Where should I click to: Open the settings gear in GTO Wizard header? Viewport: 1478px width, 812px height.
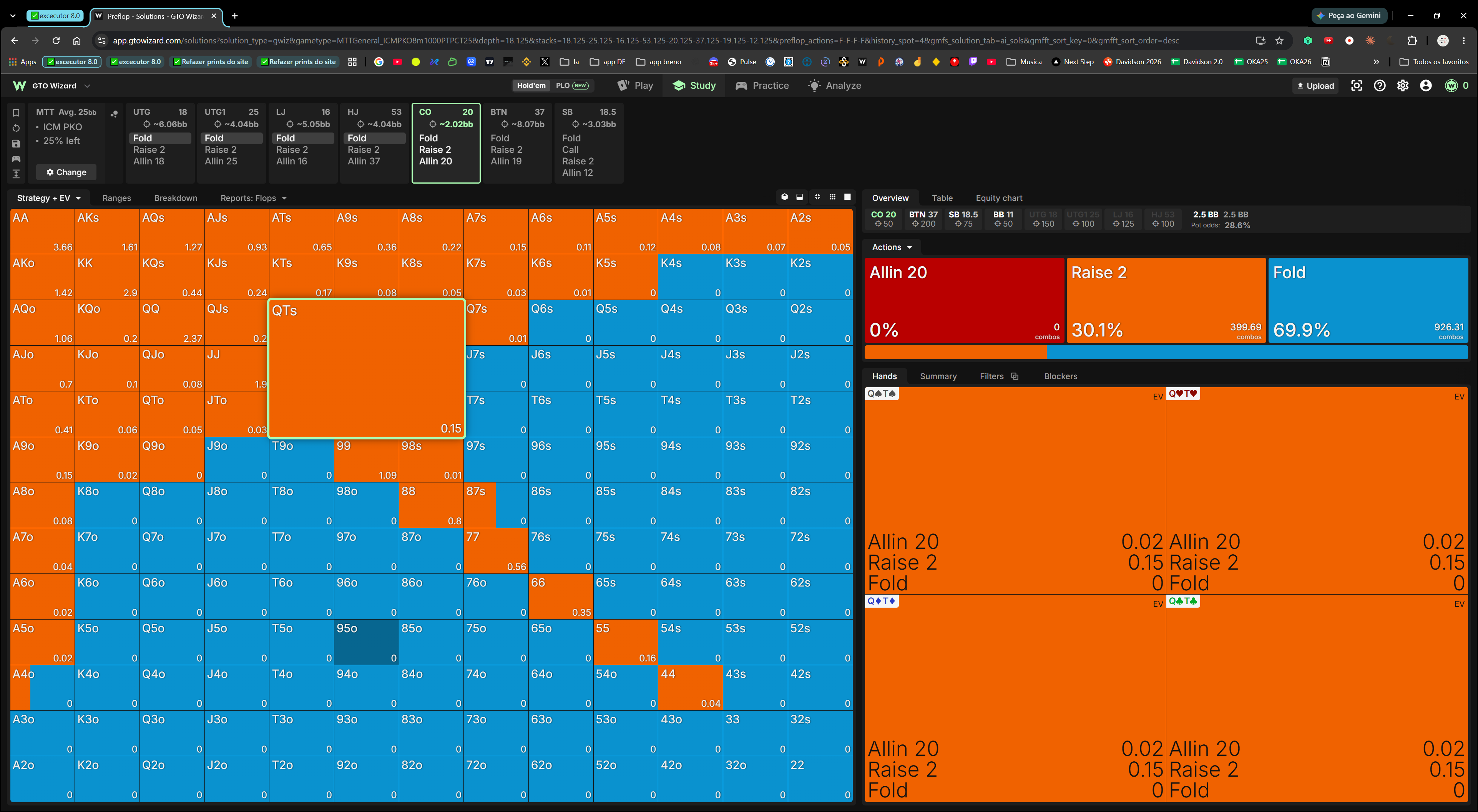click(1402, 85)
